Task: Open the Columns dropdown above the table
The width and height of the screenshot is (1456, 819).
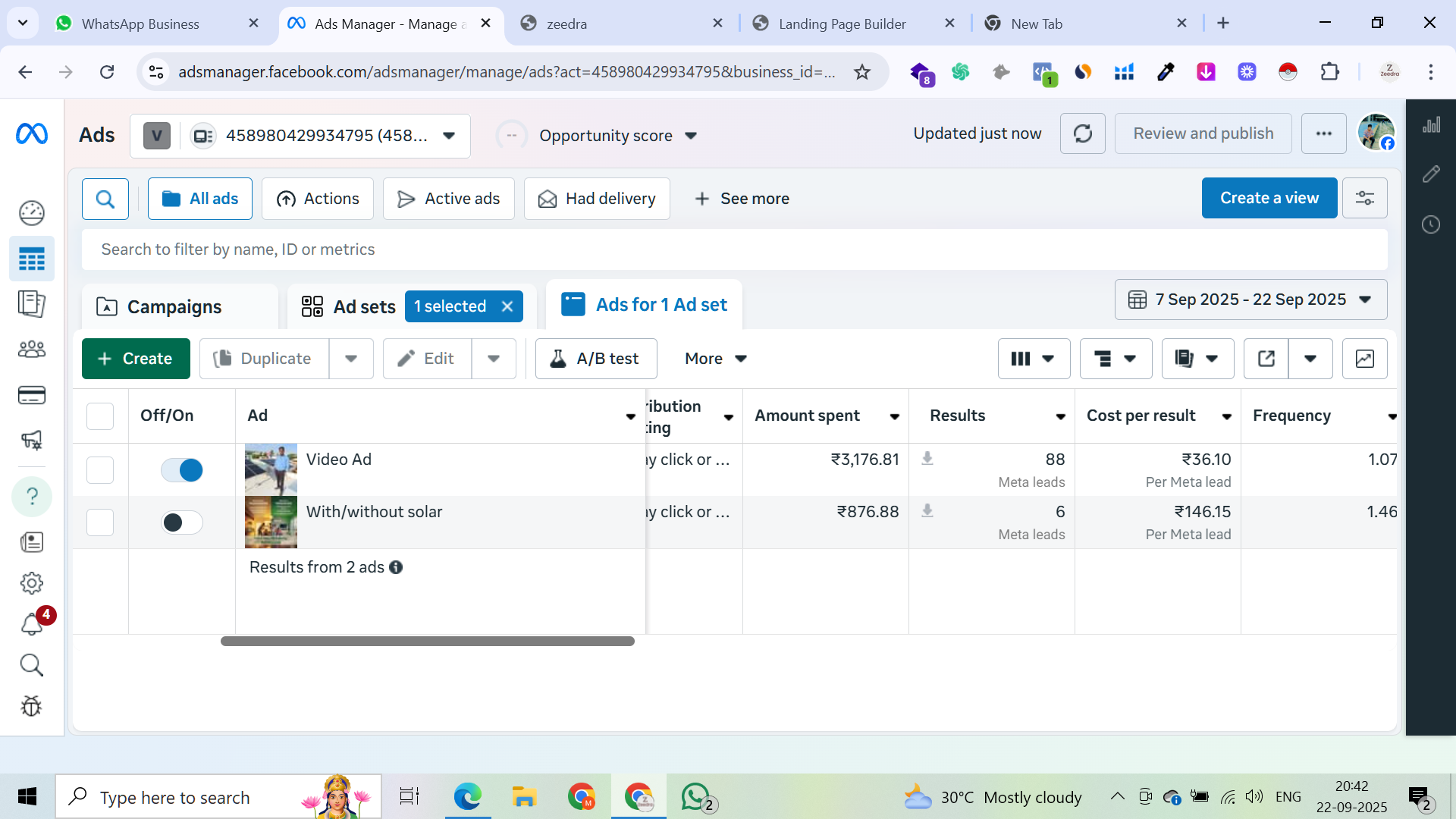Action: pos(1034,358)
